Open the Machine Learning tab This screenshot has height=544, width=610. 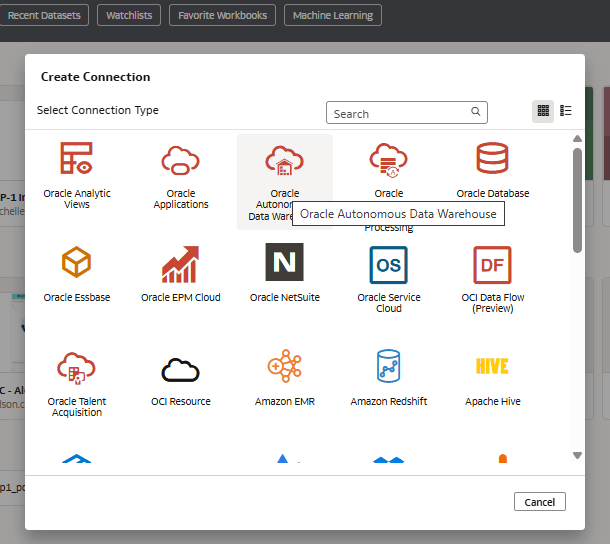[x=333, y=15]
